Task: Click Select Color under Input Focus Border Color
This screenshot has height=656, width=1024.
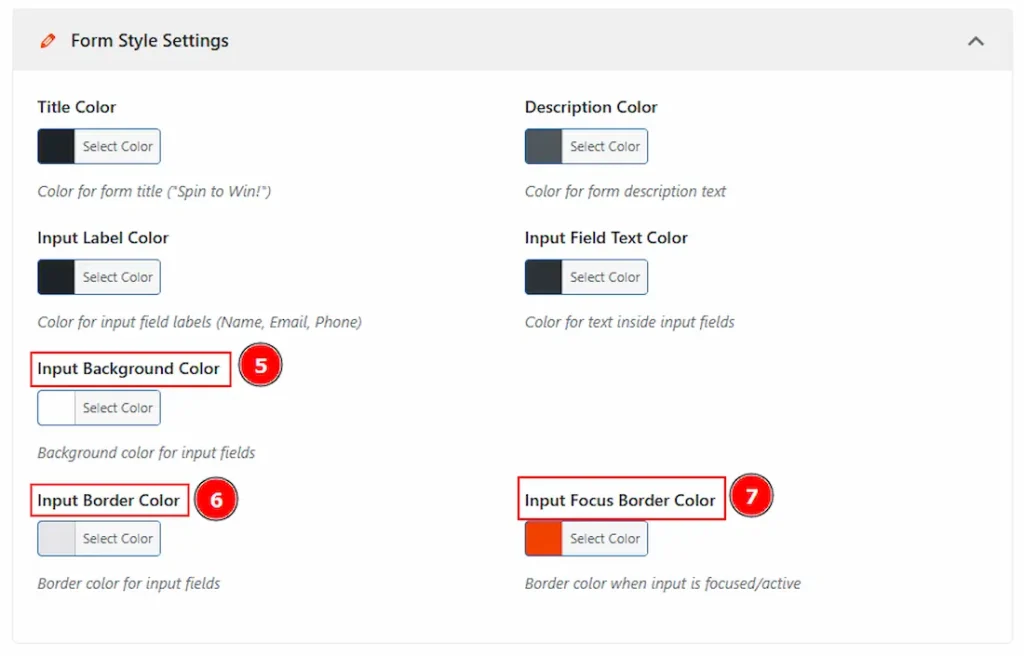Action: point(605,538)
